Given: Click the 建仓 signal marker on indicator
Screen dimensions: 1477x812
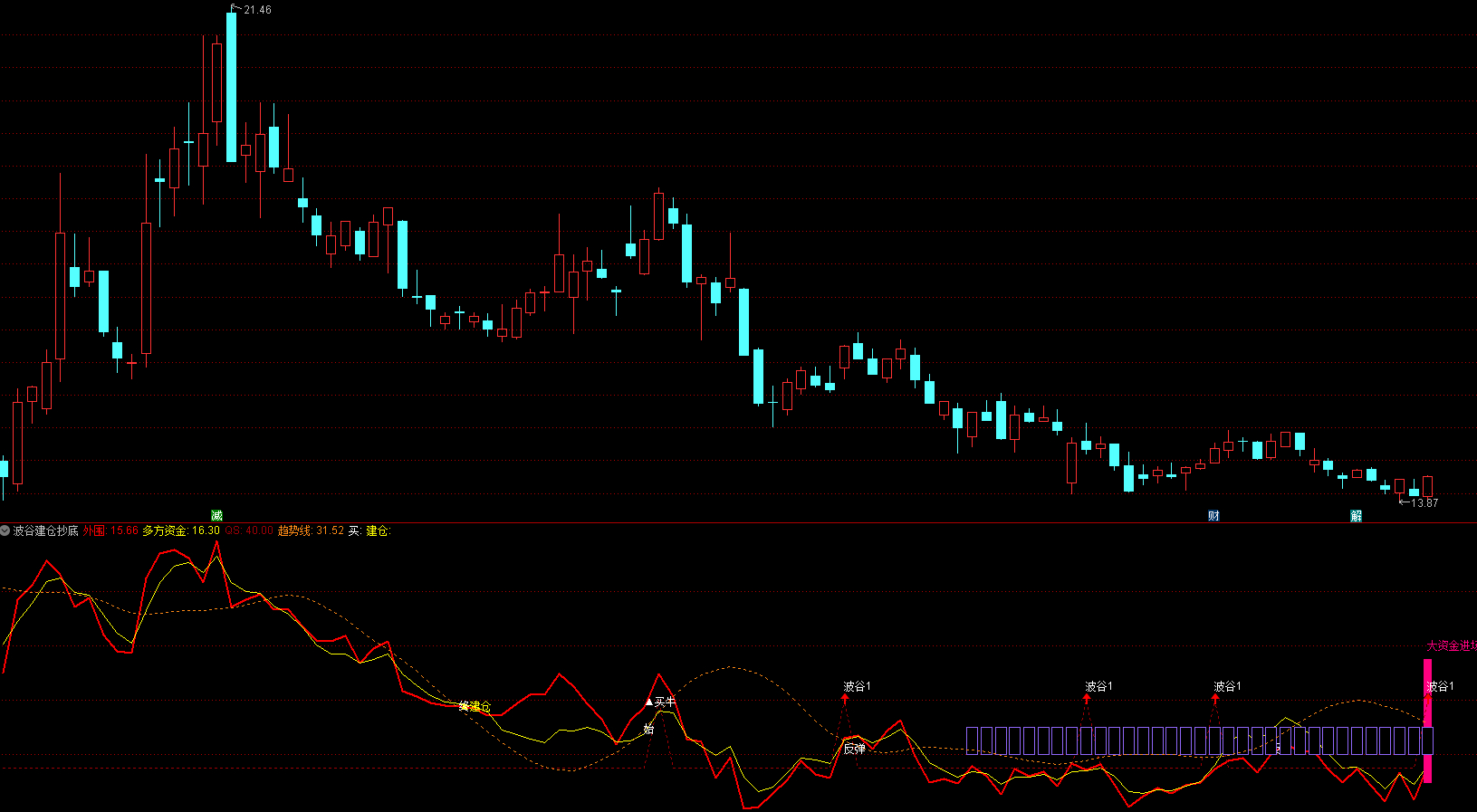Looking at the screenshot, I should 475,706.
